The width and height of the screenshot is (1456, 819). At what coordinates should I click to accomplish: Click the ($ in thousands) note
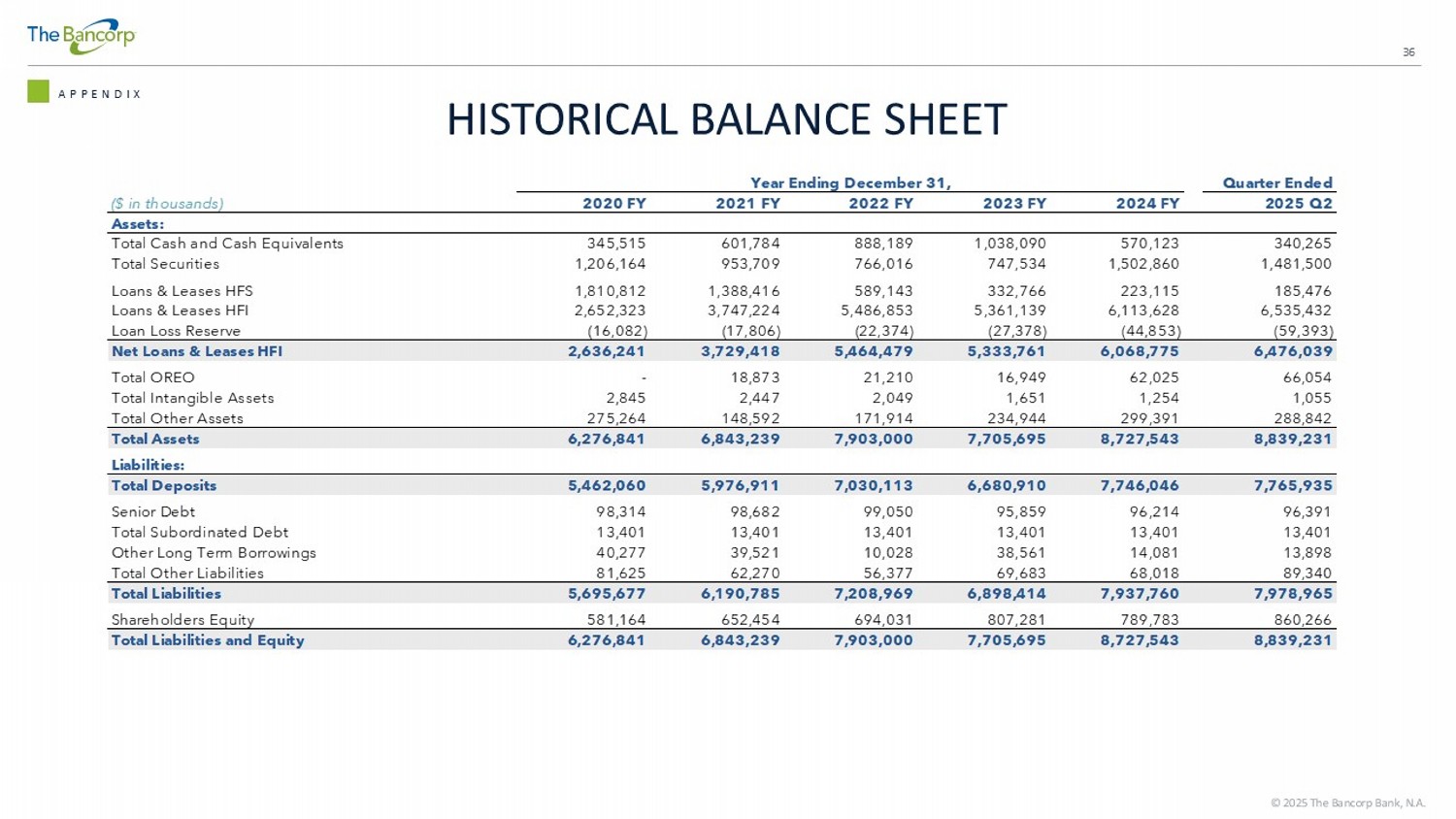point(167,204)
